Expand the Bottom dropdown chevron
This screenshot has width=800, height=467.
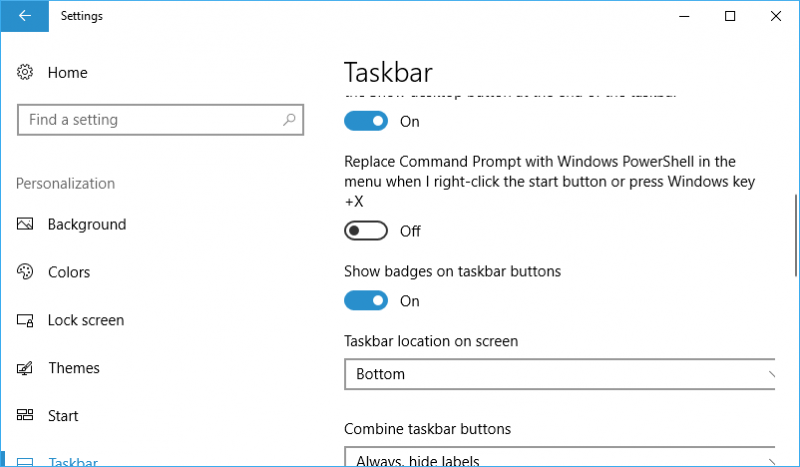771,374
